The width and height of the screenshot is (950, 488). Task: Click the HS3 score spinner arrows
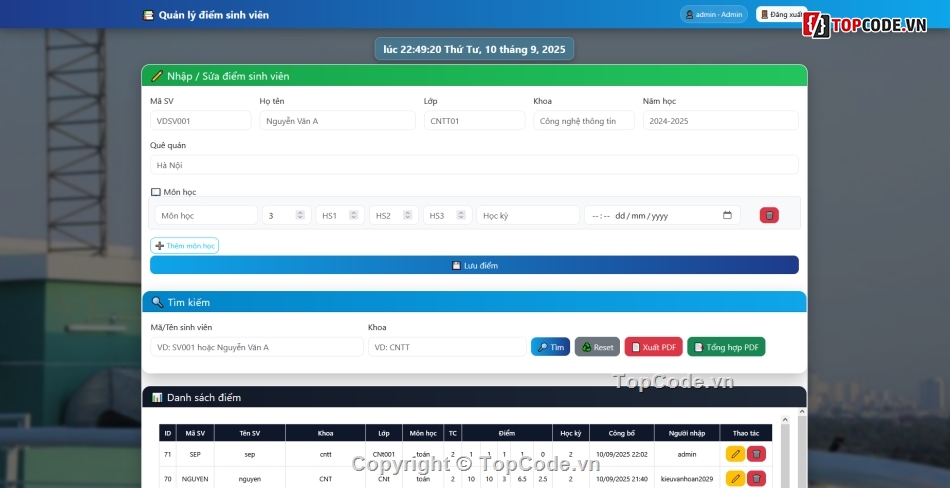(462, 215)
